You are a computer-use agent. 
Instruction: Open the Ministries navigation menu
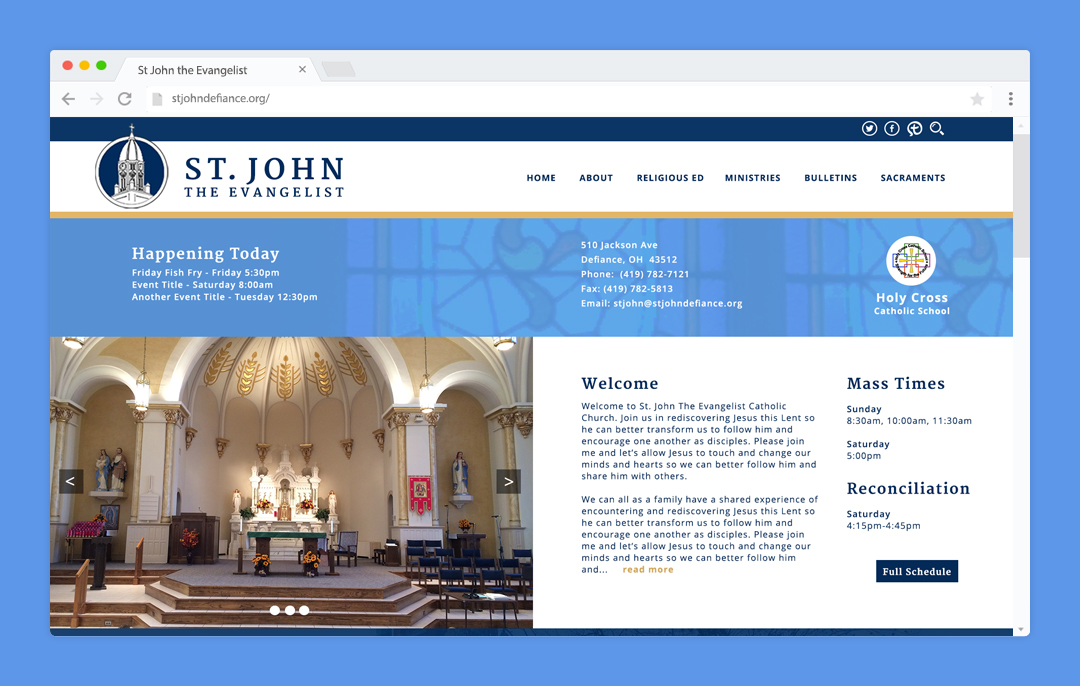tap(752, 178)
